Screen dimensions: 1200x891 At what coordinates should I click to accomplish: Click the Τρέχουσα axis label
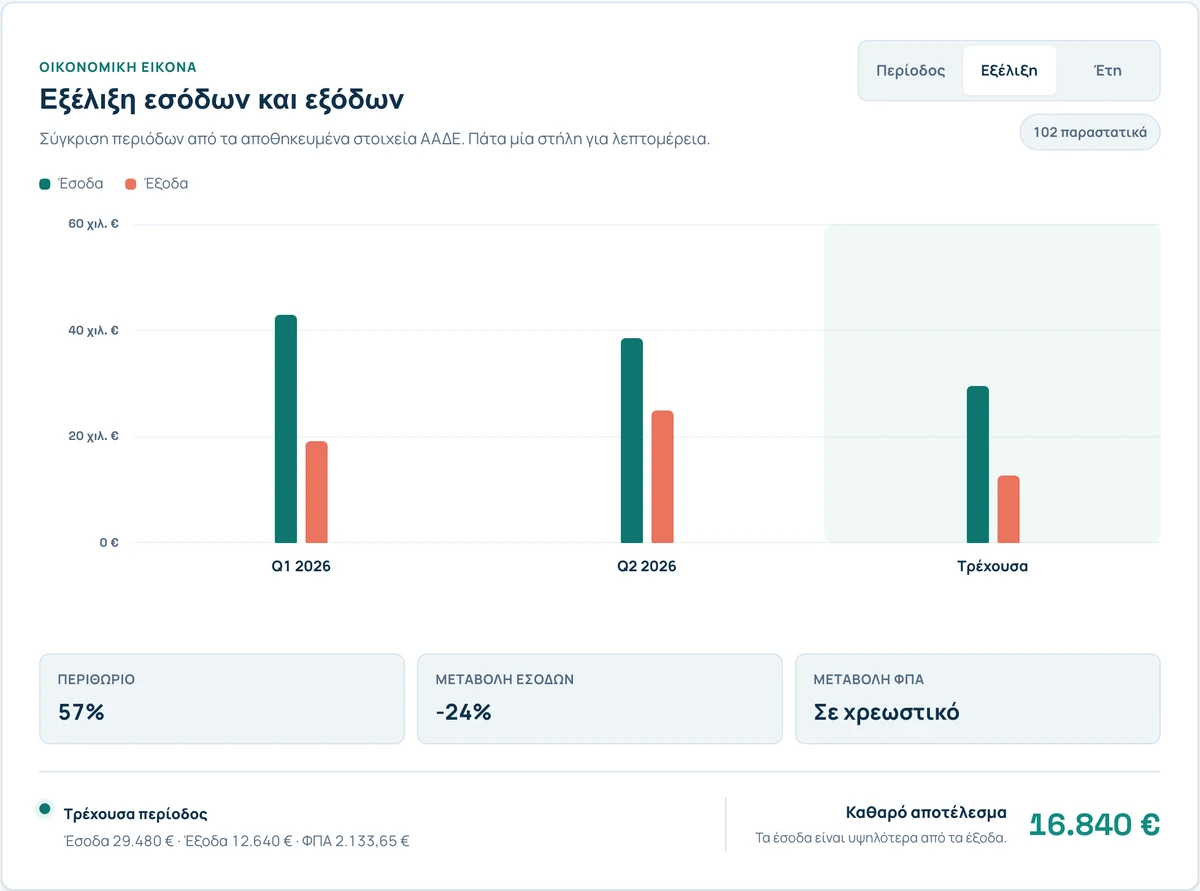[993, 566]
